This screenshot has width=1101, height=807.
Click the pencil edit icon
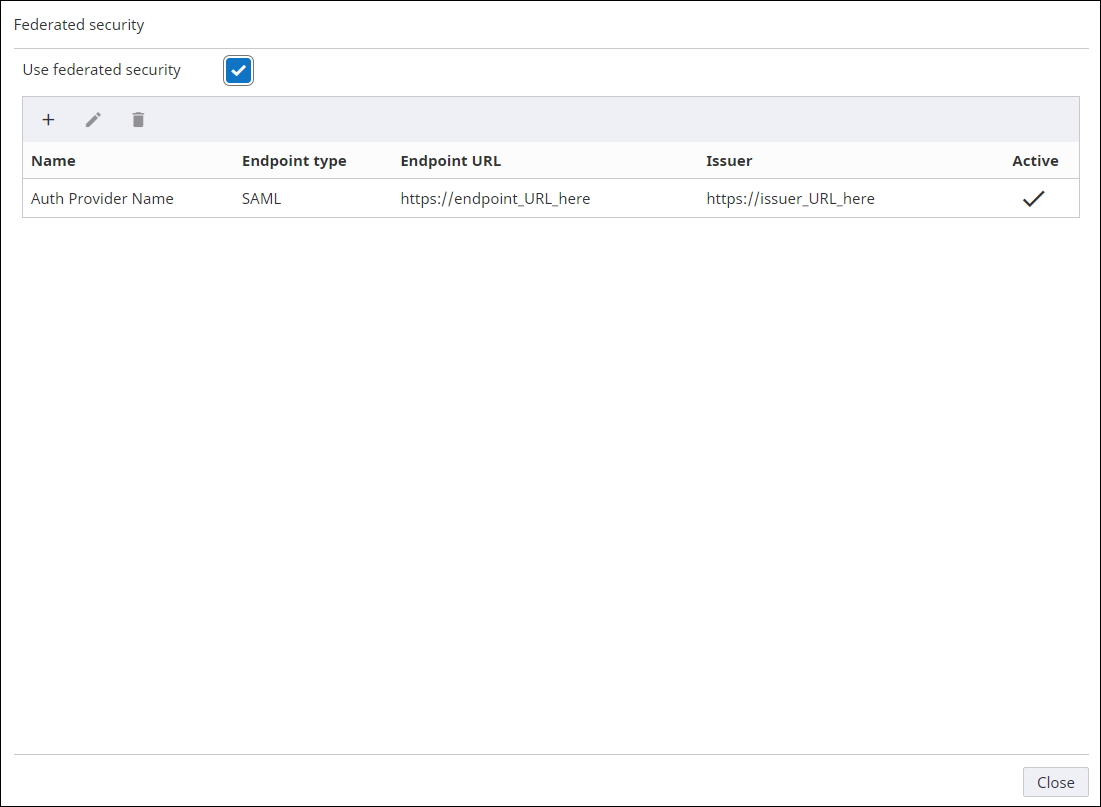(93, 120)
